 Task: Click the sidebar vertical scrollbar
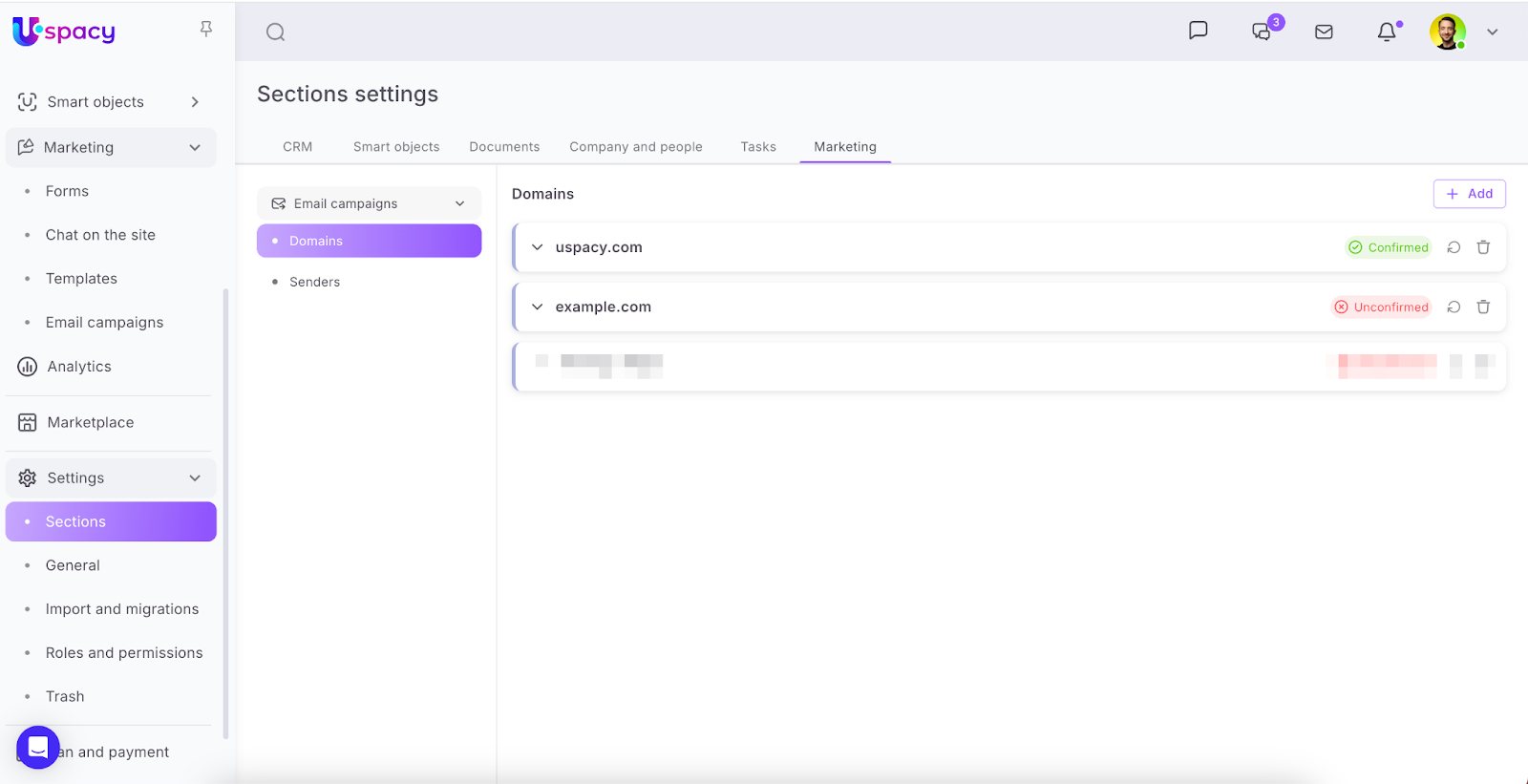click(225, 513)
